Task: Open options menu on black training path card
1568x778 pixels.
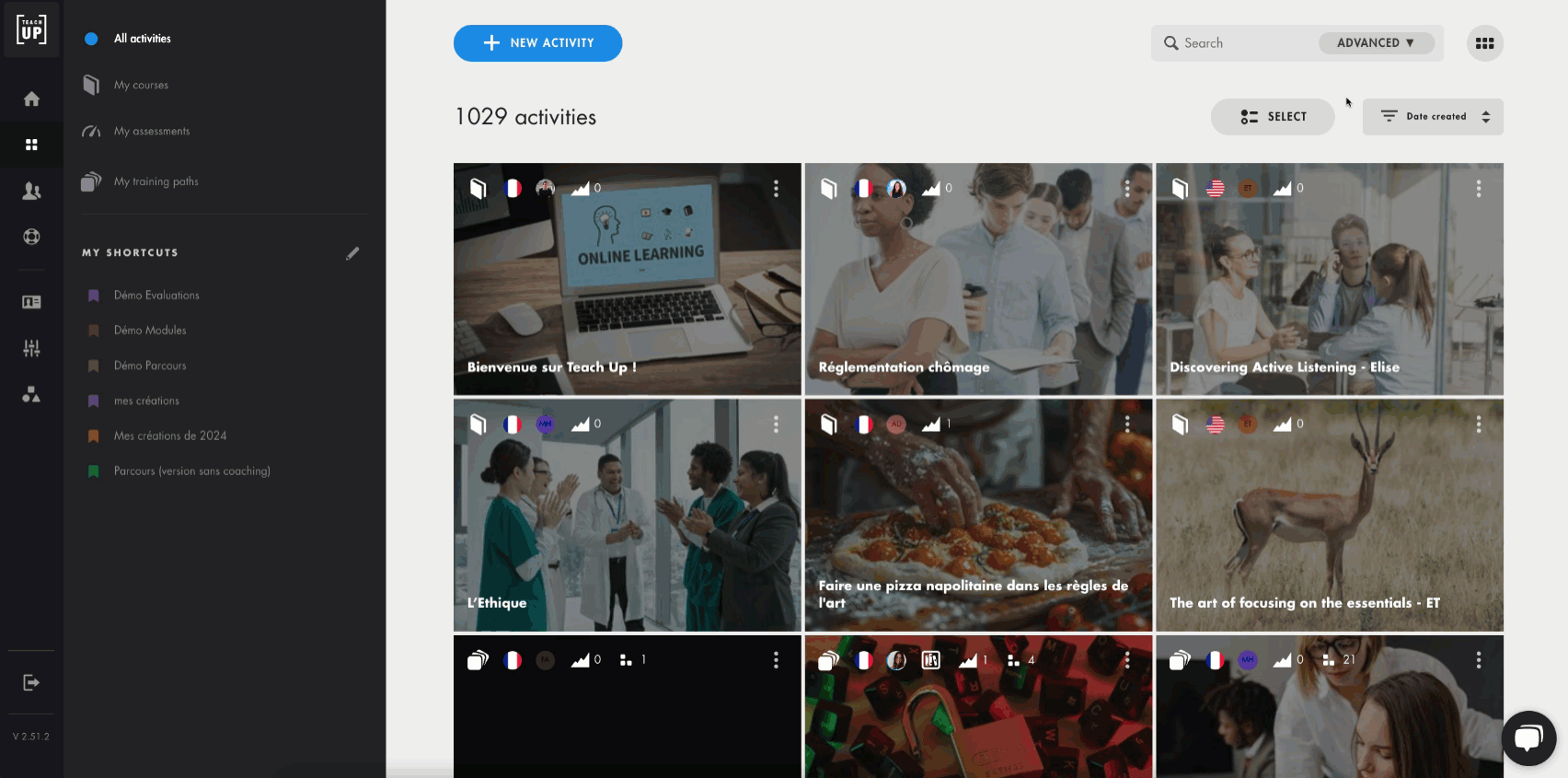Action: click(776, 660)
